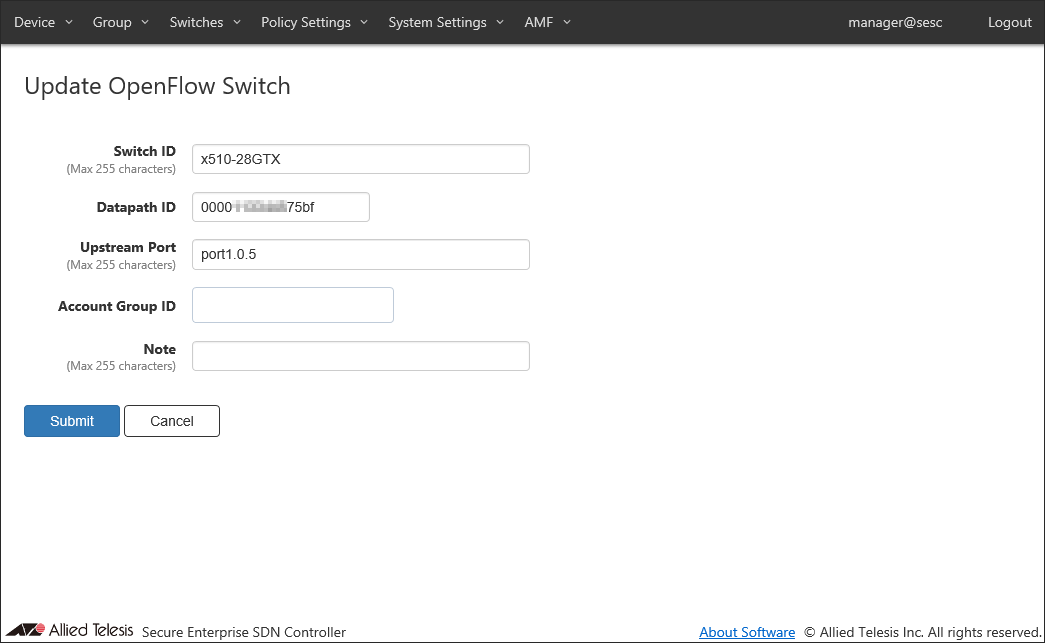Open the About Software link

(747, 632)
